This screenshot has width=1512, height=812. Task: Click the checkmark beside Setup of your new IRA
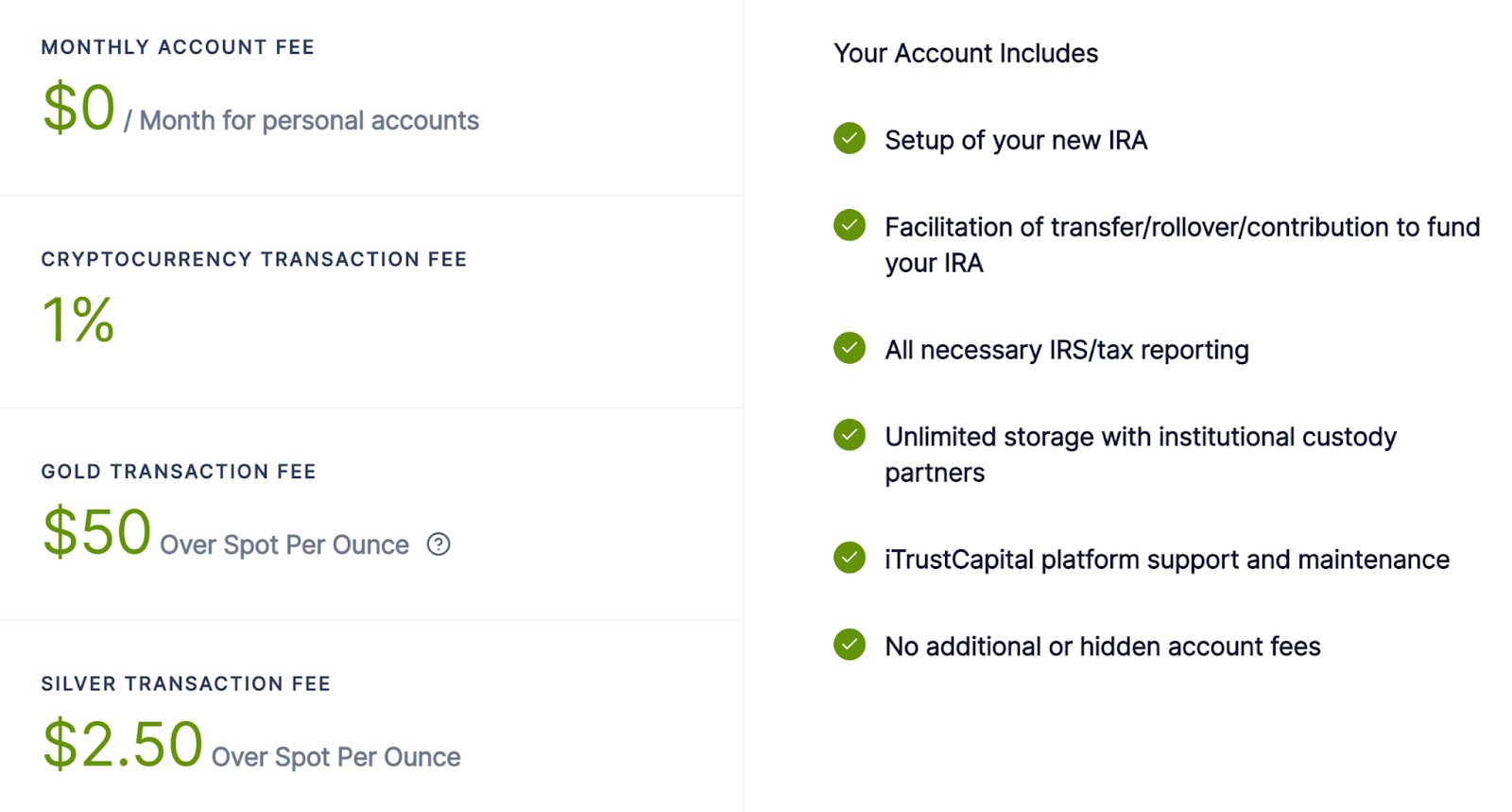(850, 138)
